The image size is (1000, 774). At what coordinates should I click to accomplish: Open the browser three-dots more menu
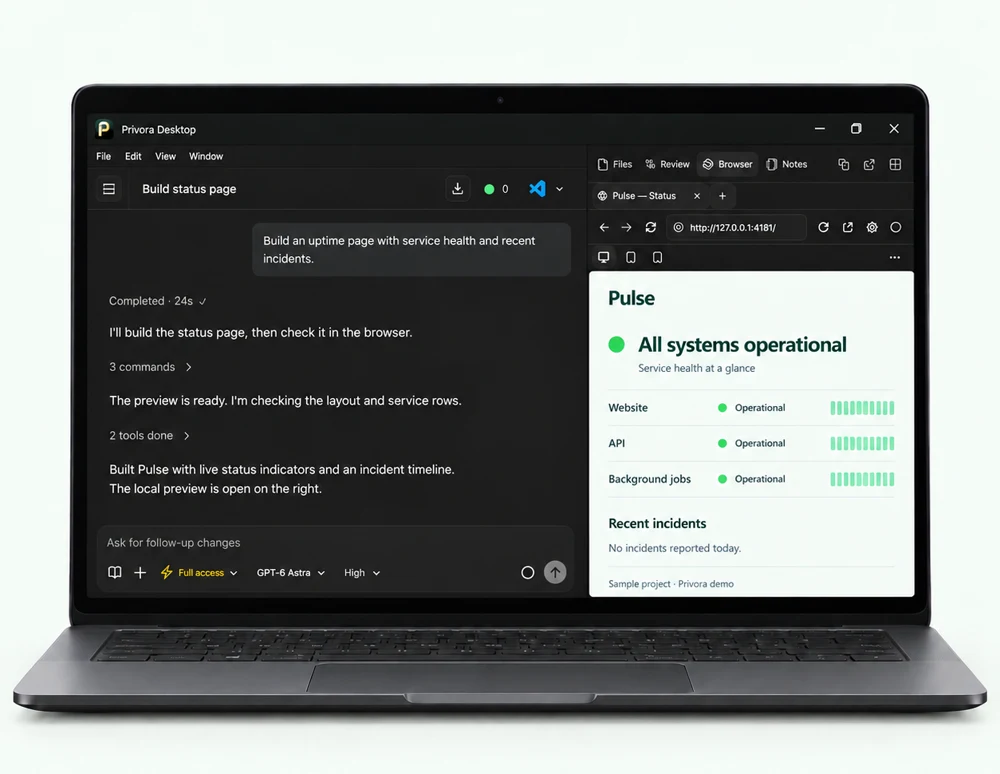click(x=895, y=258)
